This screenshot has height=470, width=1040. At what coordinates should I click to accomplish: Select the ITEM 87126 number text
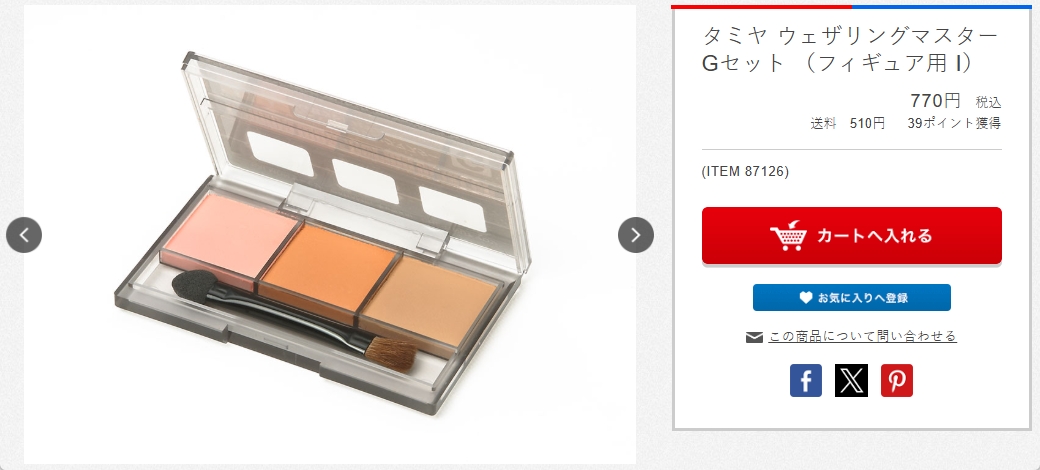[746, 172]
